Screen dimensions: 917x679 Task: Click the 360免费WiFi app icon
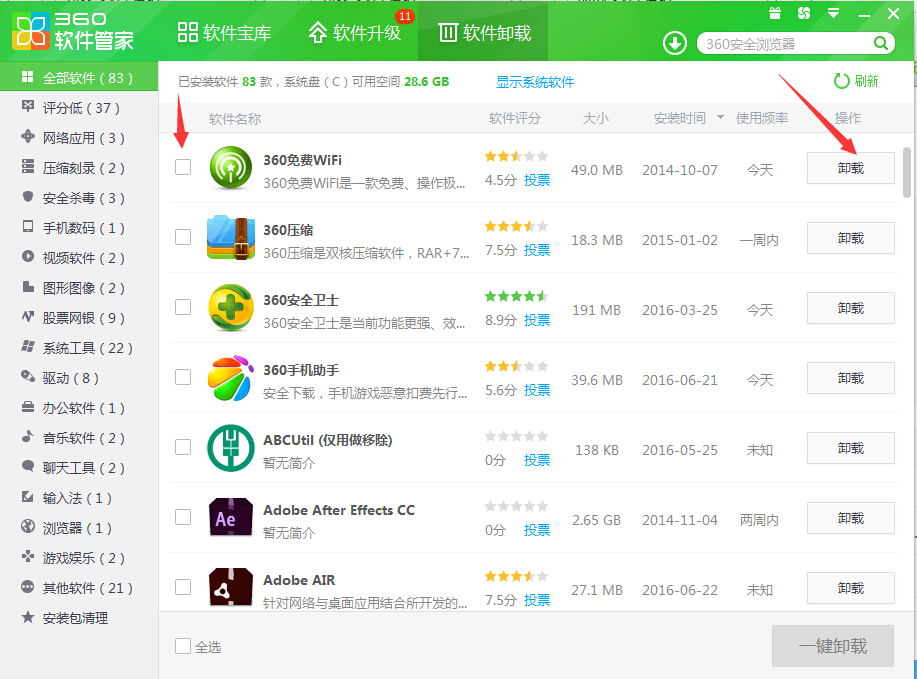[x=230, y=168]
